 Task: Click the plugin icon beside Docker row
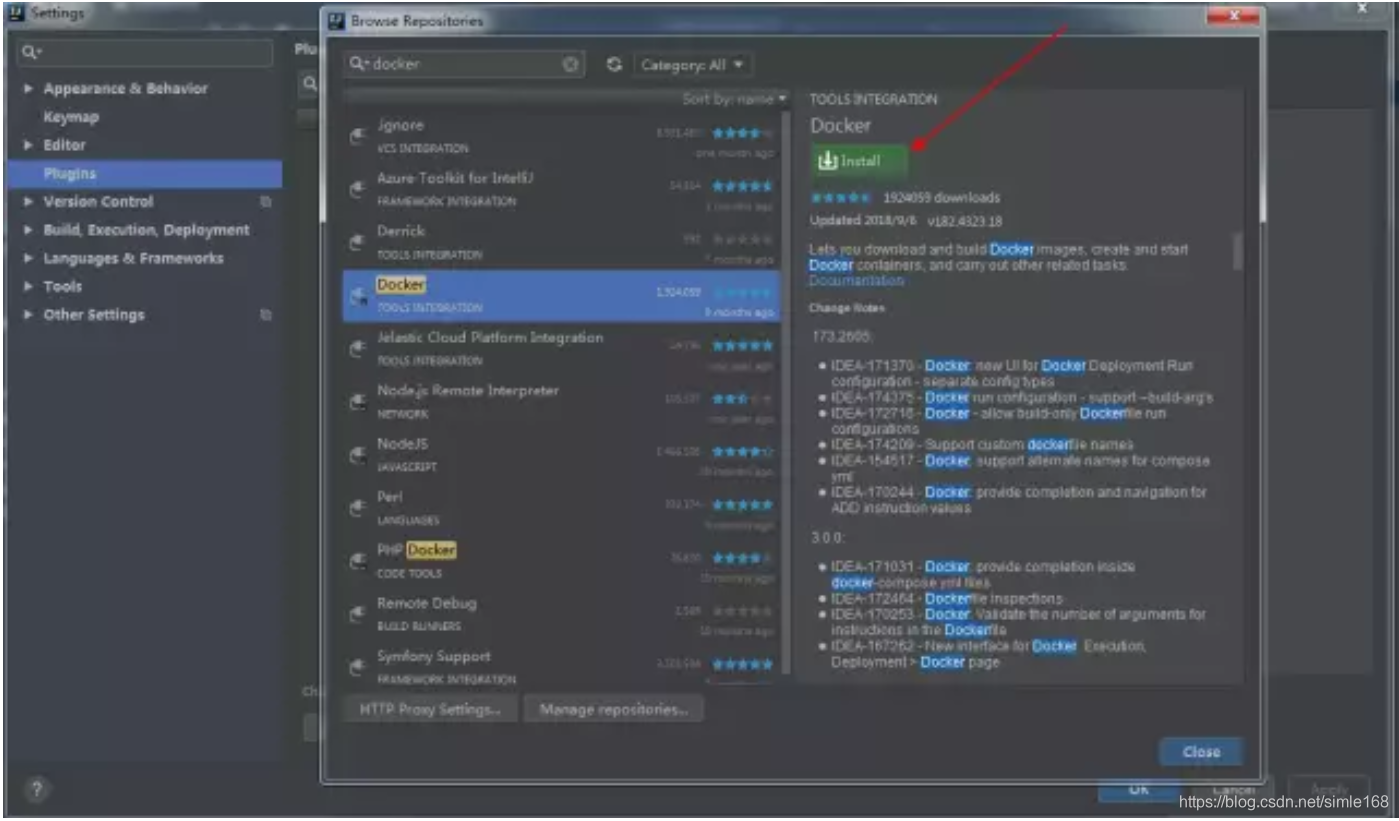(x=357, y=296)
